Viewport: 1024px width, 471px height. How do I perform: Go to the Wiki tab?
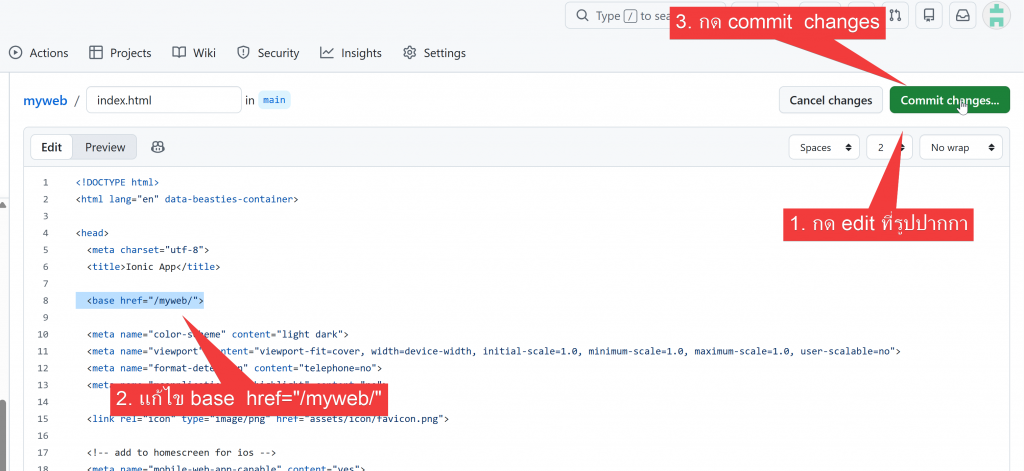tap(194, 53)
